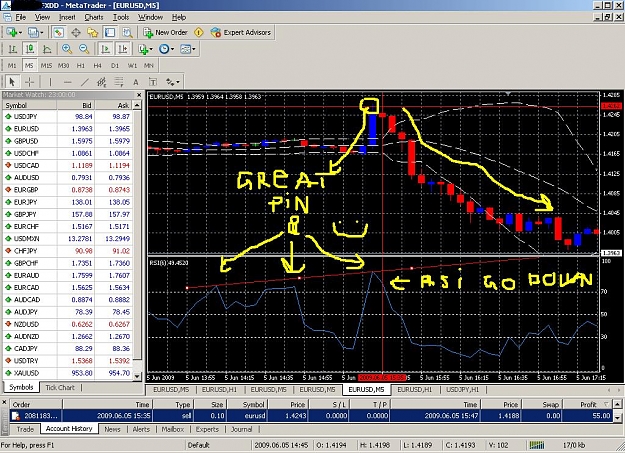Toggle the Market Watch panel icon
This screenshot has width=625, height=453.
click(59, 32)
